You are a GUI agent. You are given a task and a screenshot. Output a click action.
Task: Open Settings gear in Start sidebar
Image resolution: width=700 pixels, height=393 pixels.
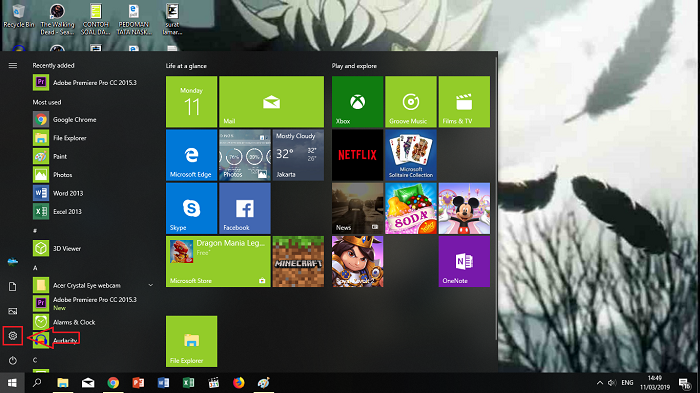[x=12, y=335]
